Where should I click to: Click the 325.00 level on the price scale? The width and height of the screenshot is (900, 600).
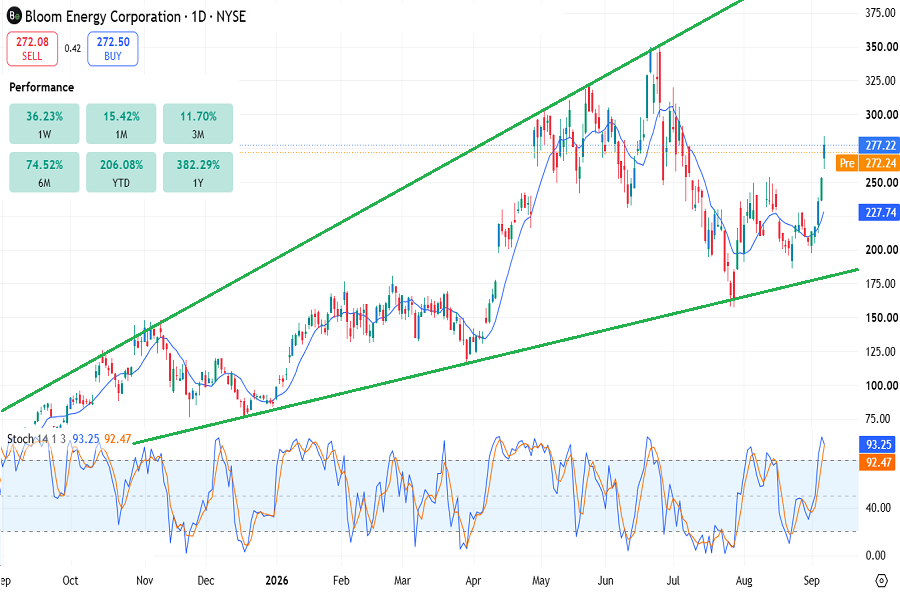(880, 80)
